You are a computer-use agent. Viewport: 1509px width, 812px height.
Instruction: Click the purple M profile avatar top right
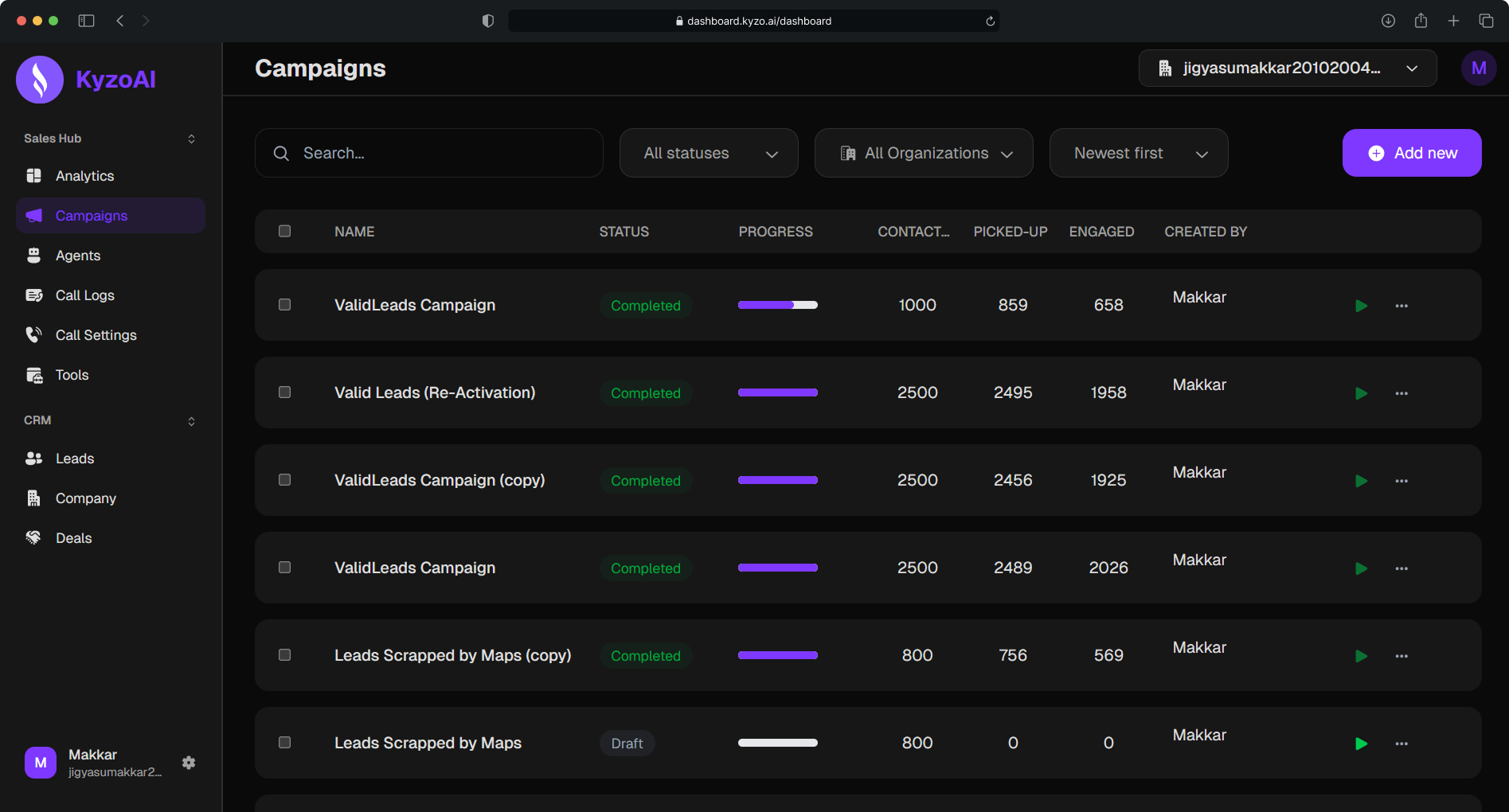(1478, 68)
